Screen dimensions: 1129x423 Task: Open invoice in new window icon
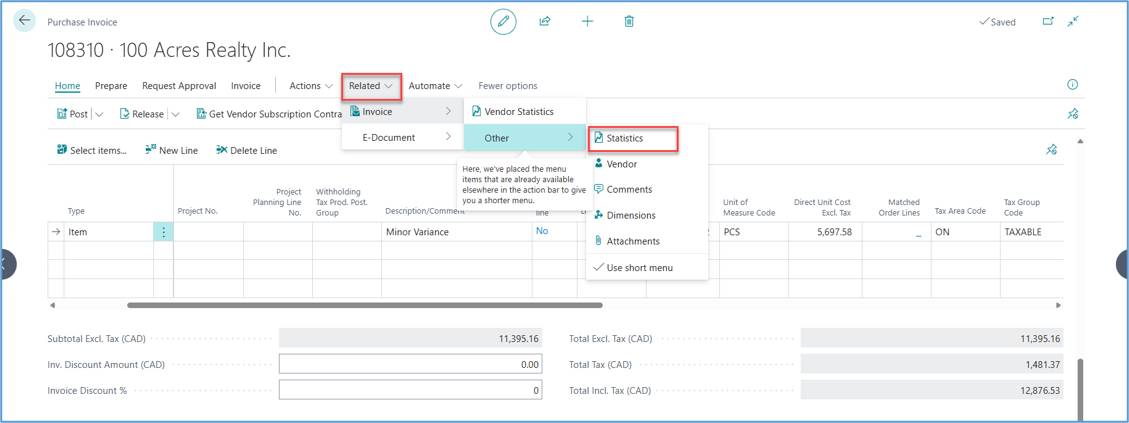click(1048, 22)
